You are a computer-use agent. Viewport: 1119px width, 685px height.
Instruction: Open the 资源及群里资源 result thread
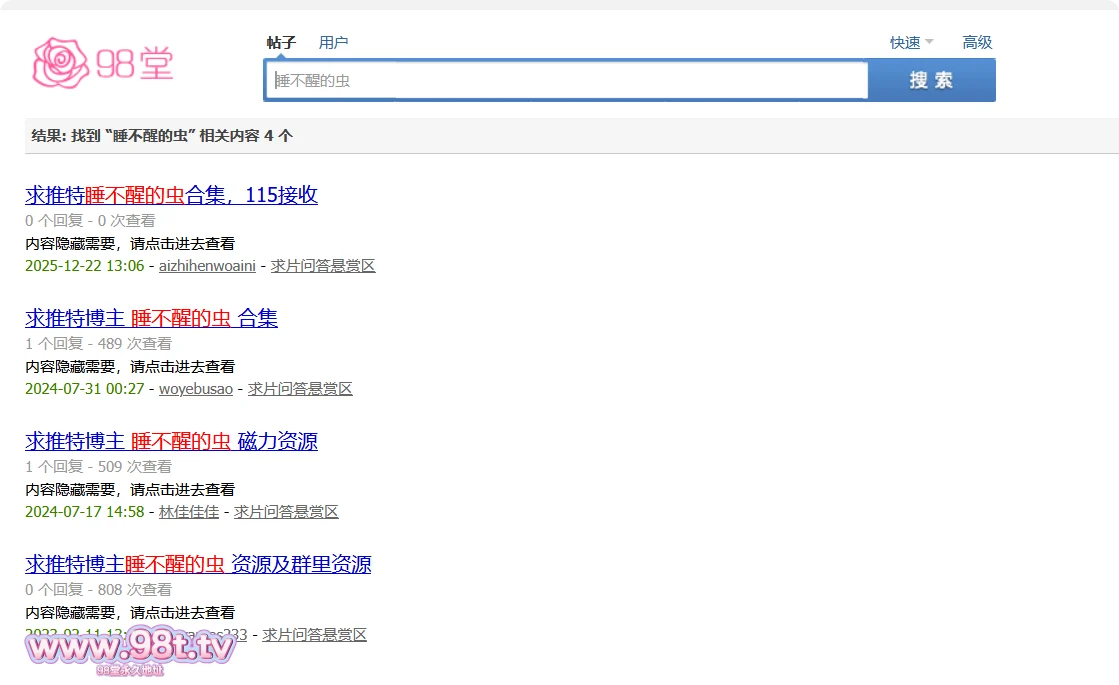click(198, 564)
